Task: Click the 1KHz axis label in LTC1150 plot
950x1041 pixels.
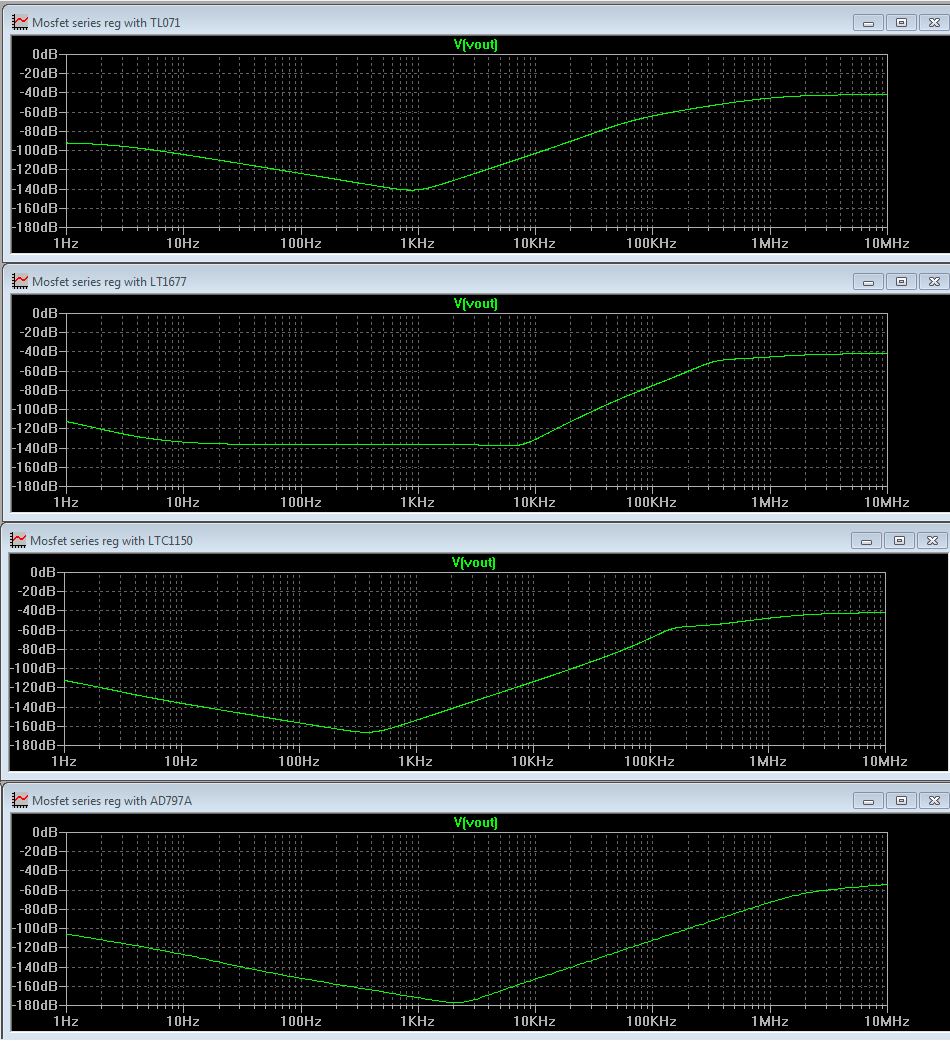Action: point(416,761)
